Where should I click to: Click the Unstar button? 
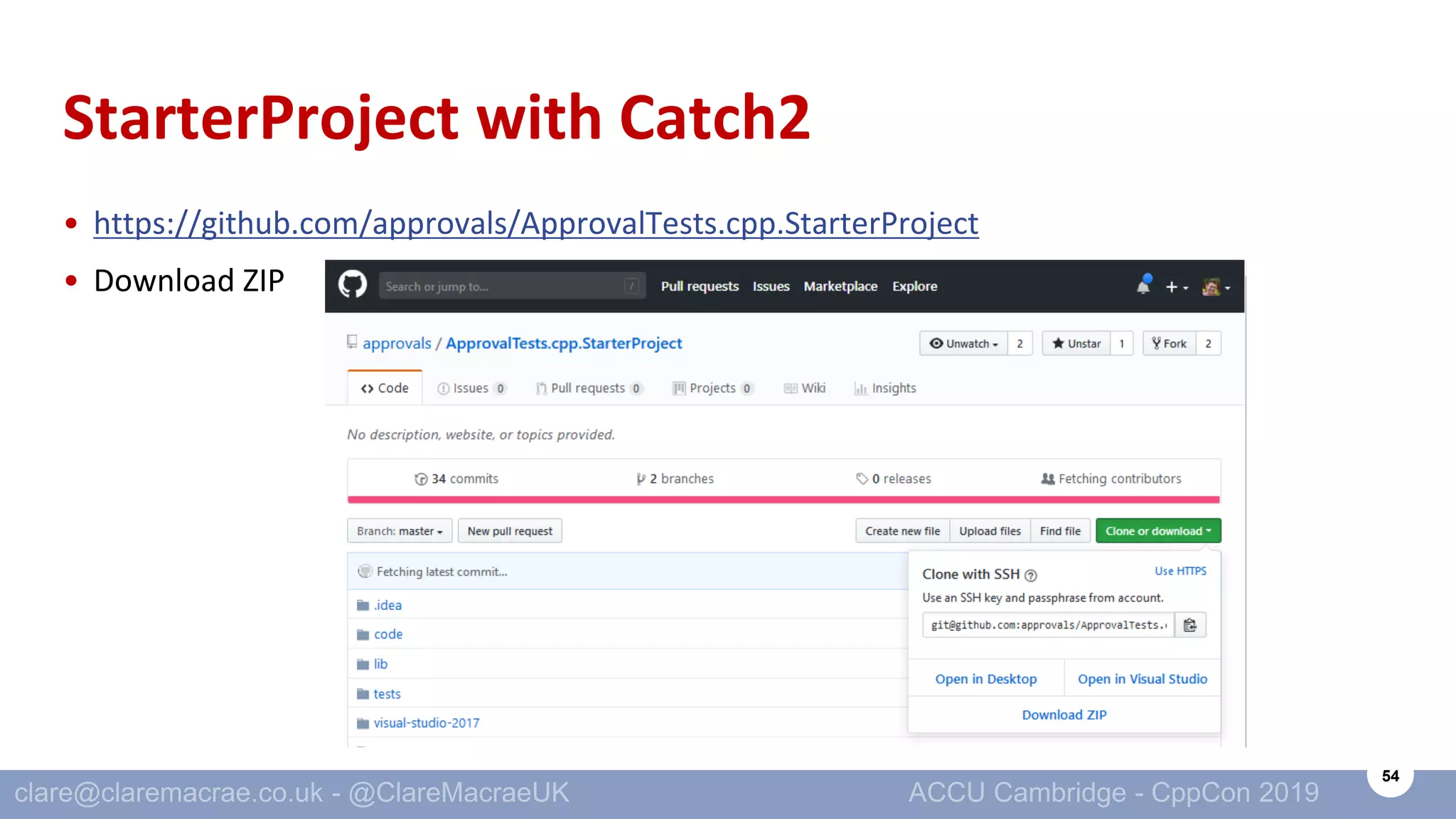tap(1076, 343)
